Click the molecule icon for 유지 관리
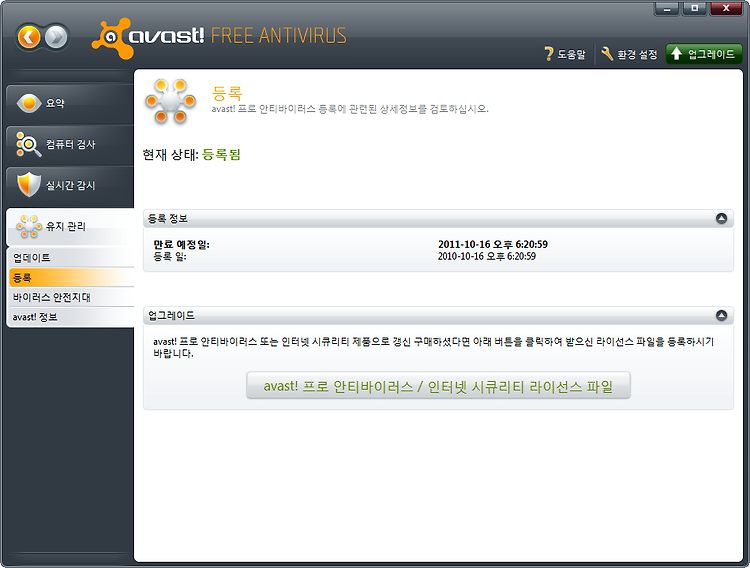 coord(29,226)
